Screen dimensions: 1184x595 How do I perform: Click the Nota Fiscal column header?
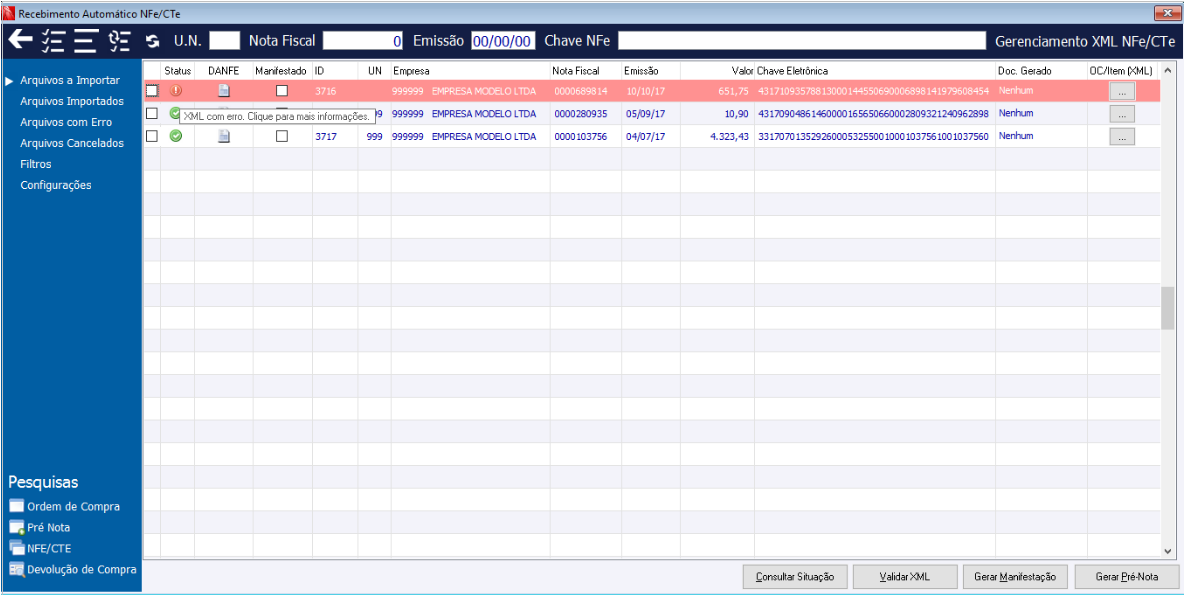click(586, 70)
